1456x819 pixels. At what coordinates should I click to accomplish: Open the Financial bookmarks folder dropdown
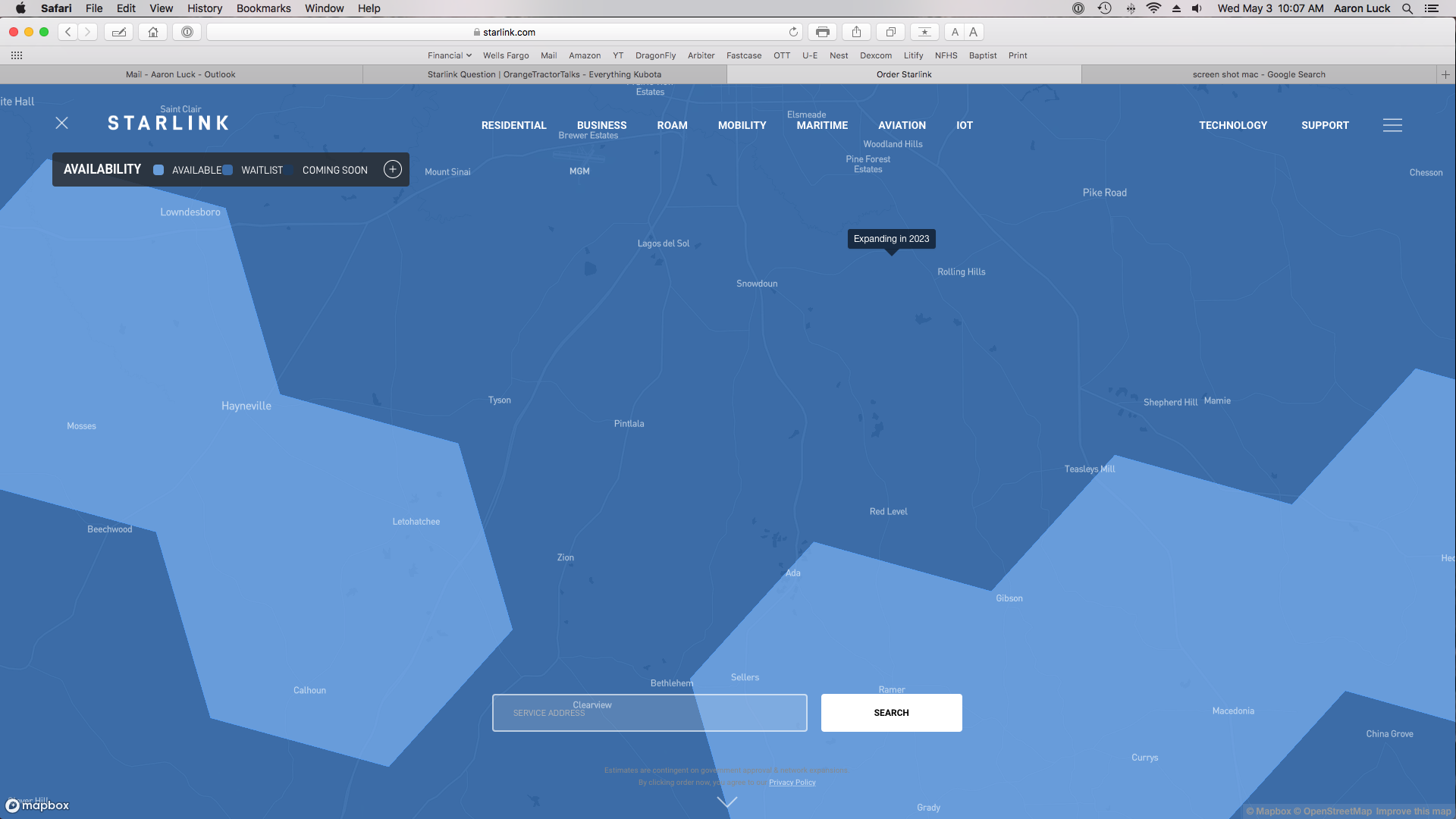point(449,55)
